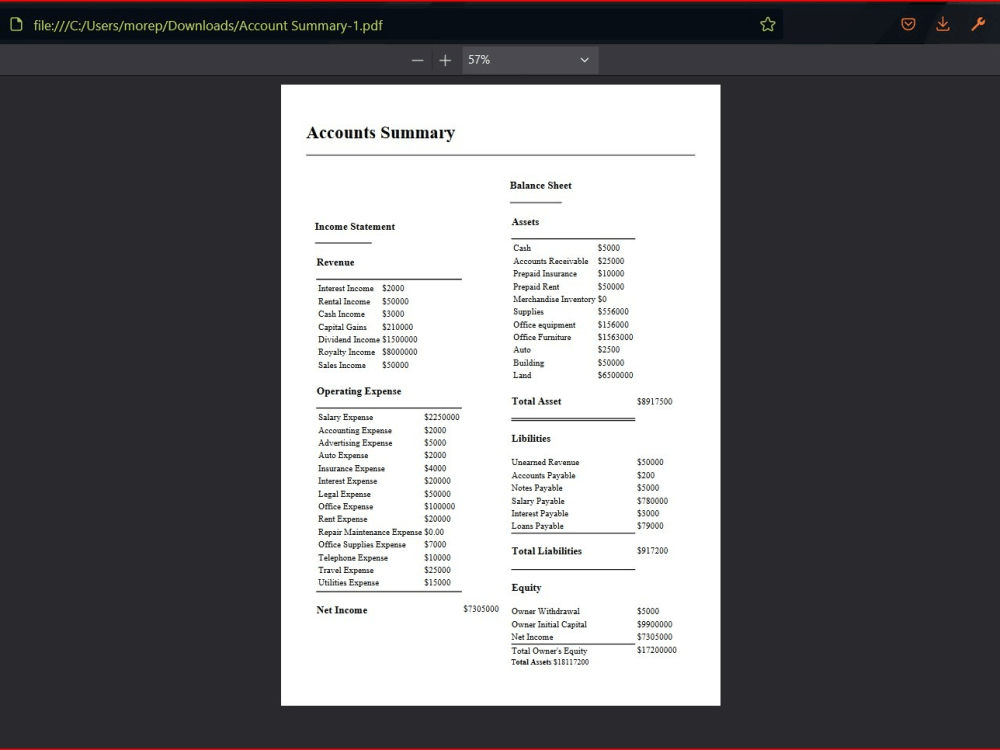Image resolution: width=1000 pixels, height=750 pixels.
Task: Click the Salary Expense row label
Action: coord(346,417)
